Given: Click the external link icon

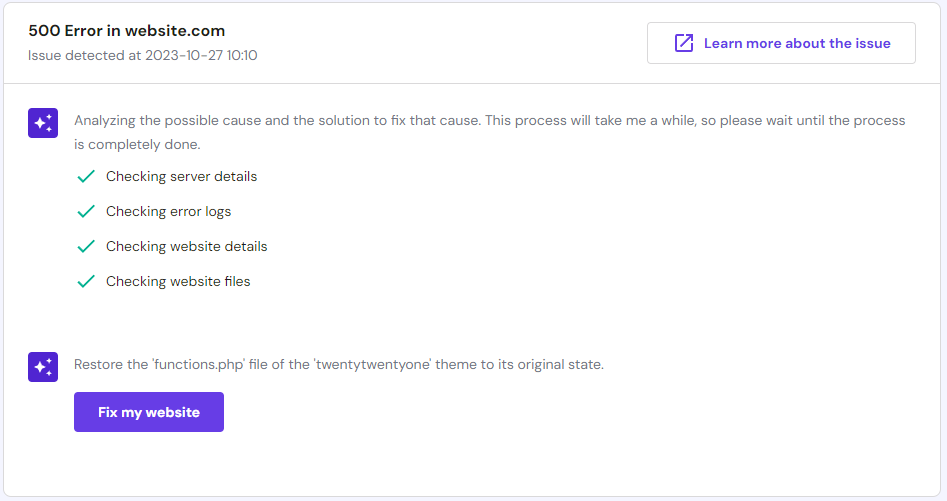Looking at the screenshot, I should [x=684, y=43].
